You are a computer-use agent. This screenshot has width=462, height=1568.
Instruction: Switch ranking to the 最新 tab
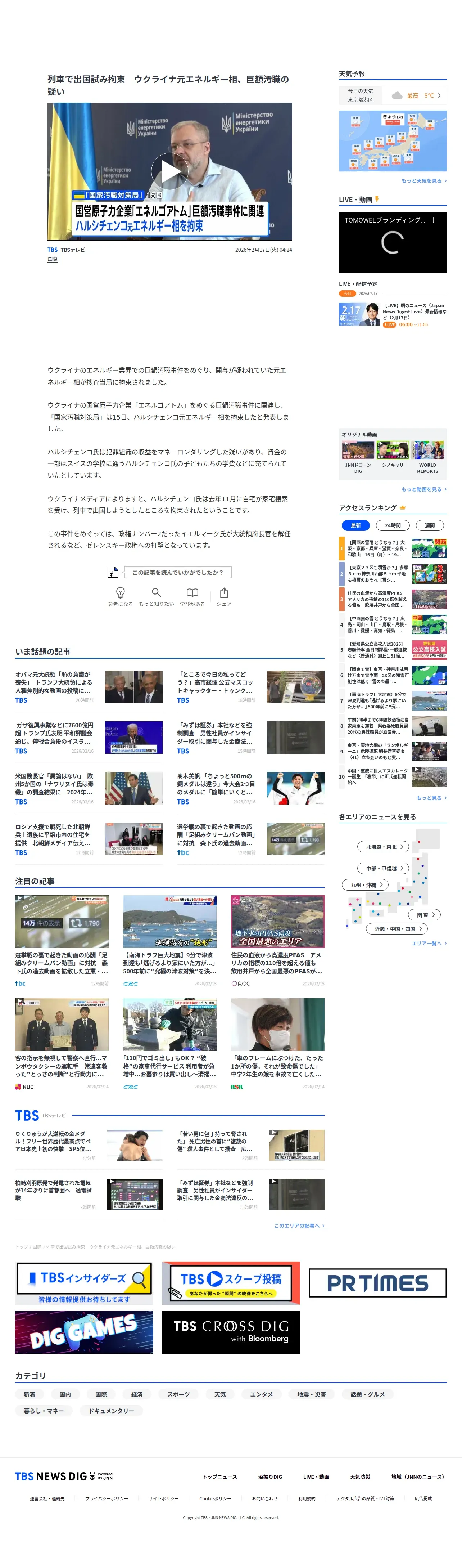[355, 525]
